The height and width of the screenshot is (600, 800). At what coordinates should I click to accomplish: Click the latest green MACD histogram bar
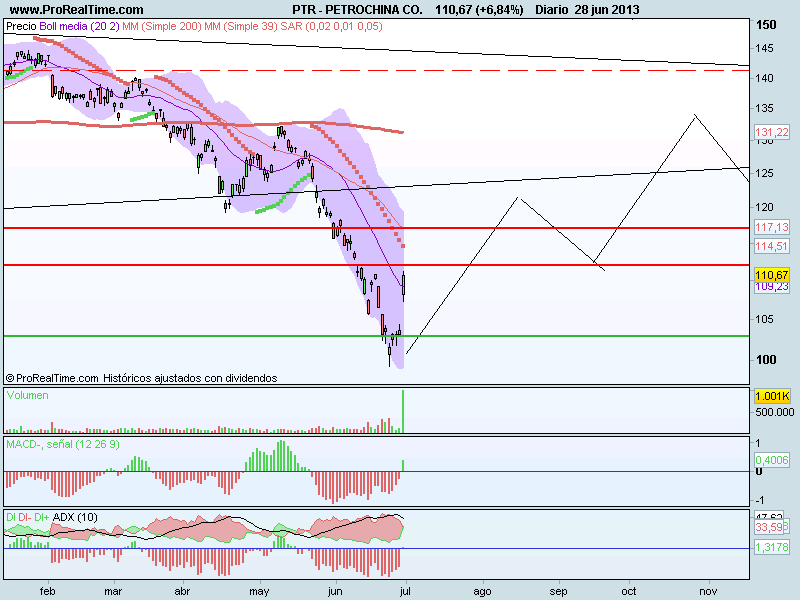403,465
